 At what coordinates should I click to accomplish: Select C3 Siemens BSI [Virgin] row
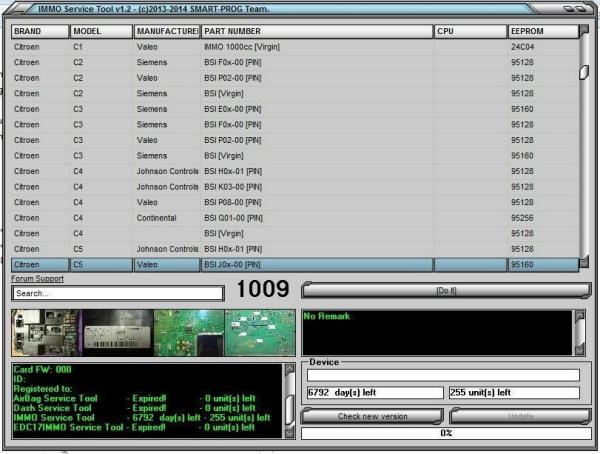coord(295,156)
